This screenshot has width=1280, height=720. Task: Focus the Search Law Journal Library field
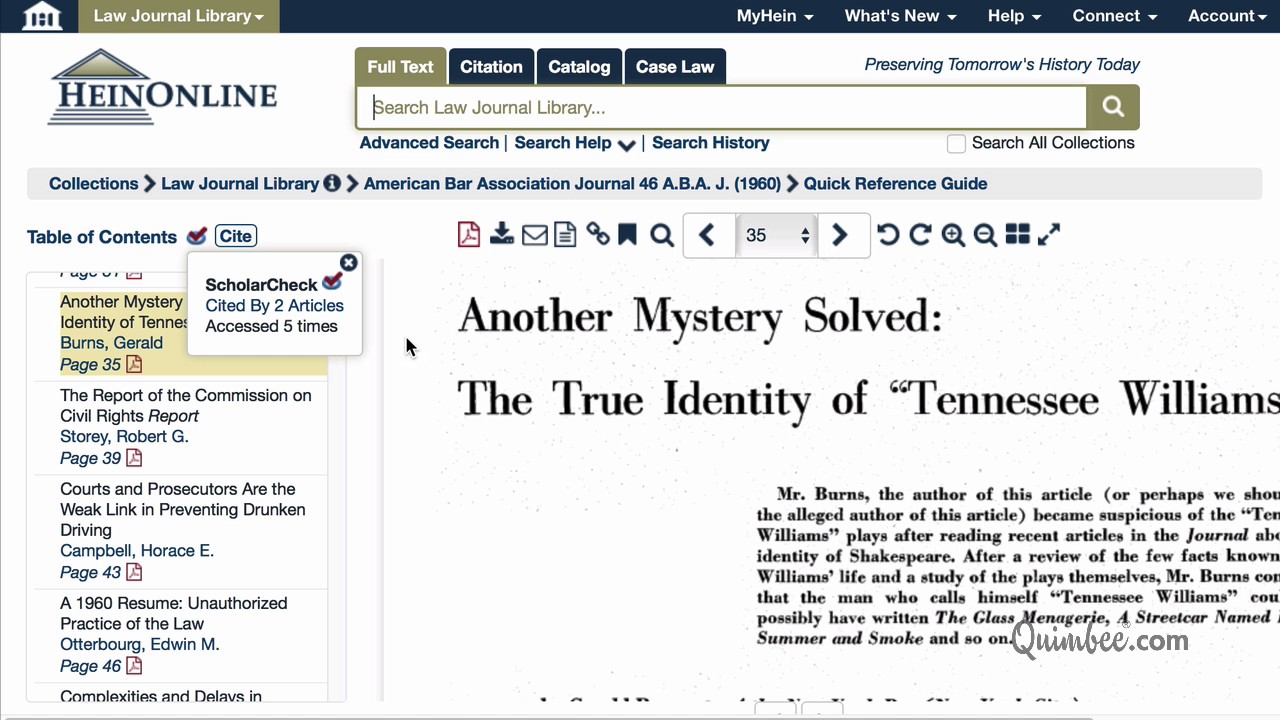click(x=722, y=107)
